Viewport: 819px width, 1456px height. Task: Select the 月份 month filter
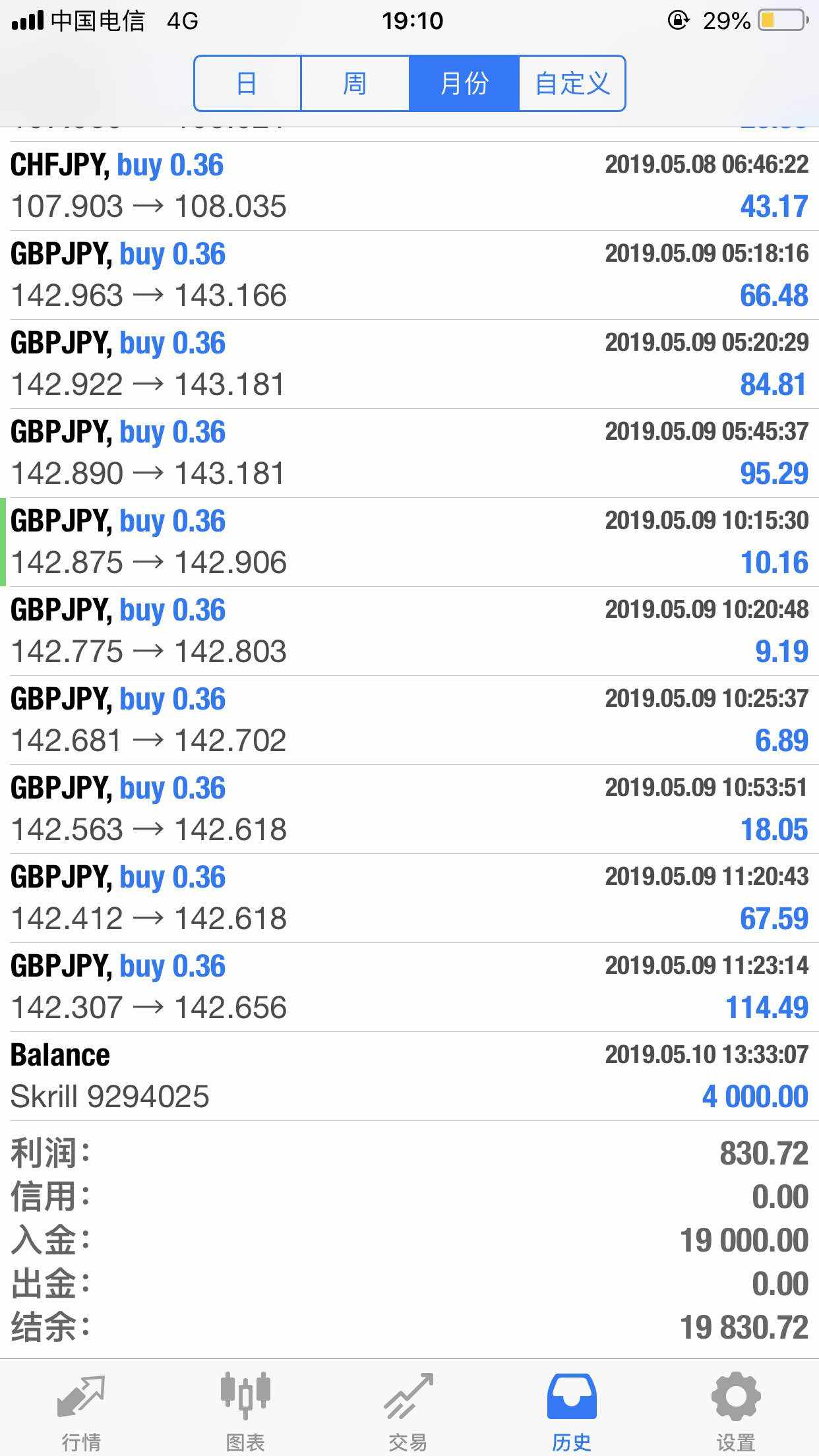[x=464, y=84]
